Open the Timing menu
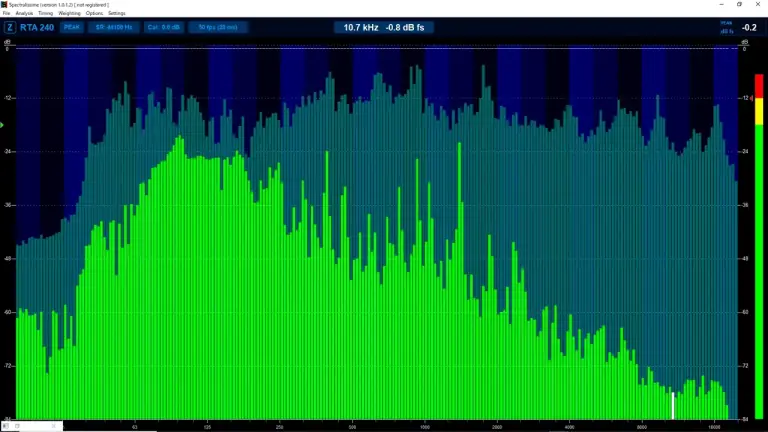768x432 pixels. pos(46,13)
